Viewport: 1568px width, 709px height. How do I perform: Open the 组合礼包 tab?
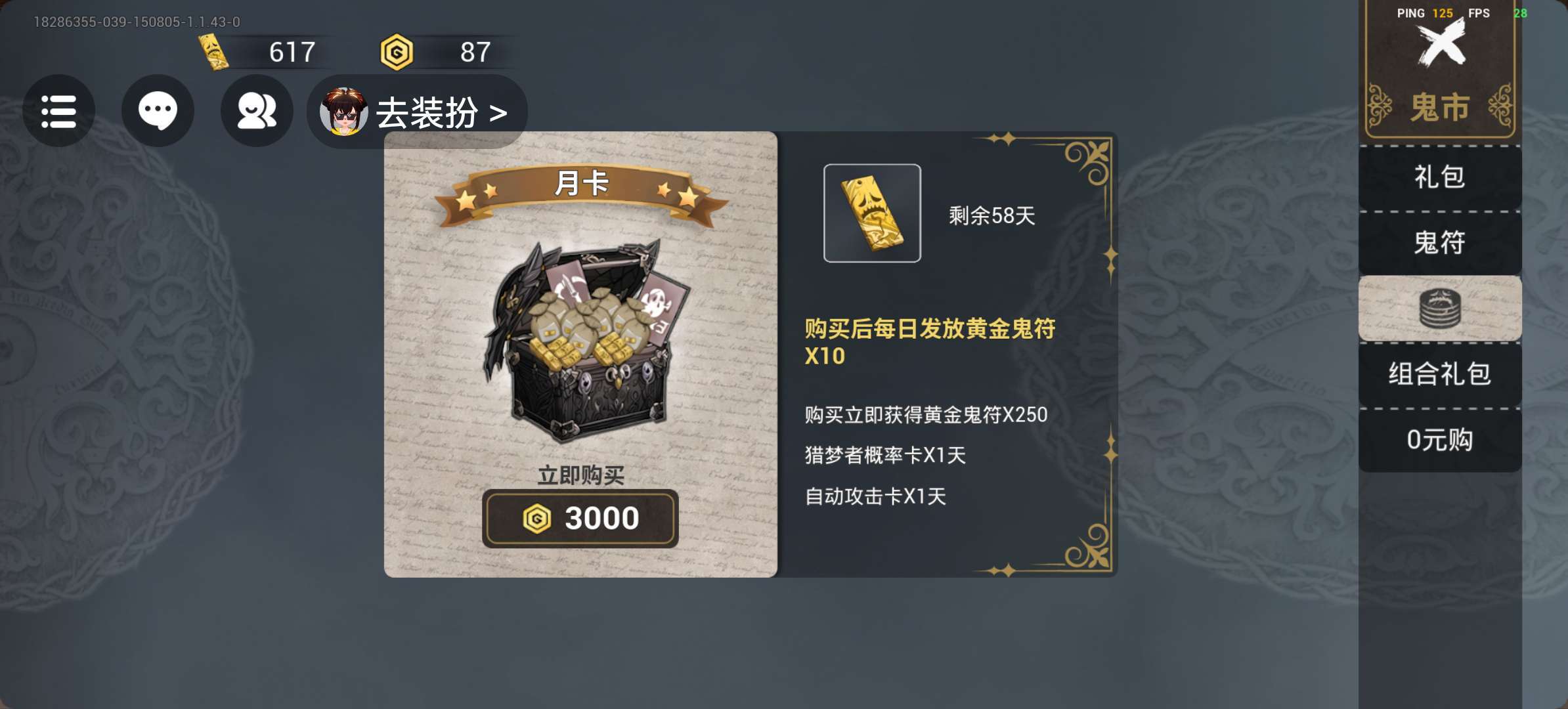[1440, 374]
